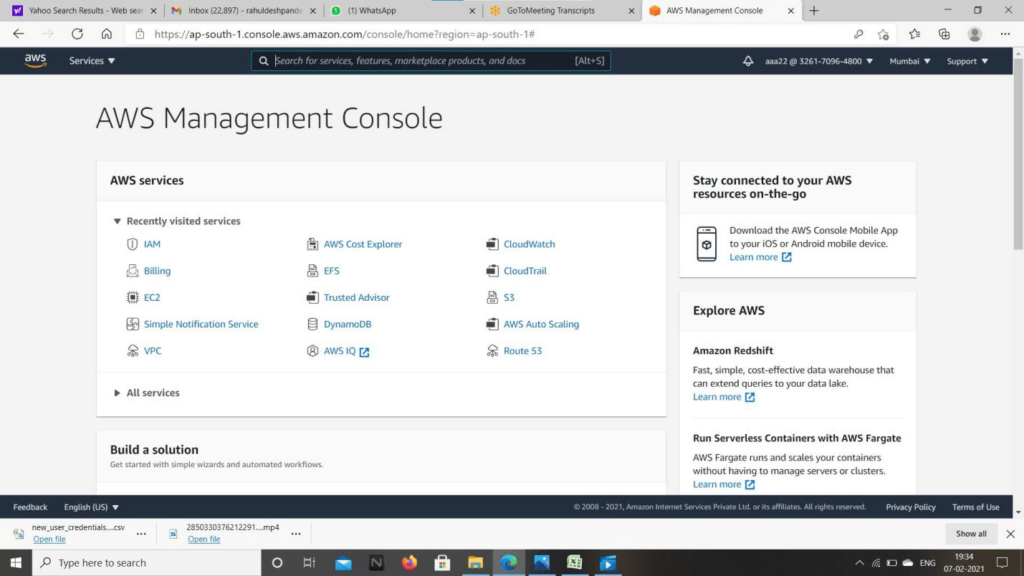Click the AWS Auto Scaling icon
Screen dimensions: 1024x576
[492, 324]
